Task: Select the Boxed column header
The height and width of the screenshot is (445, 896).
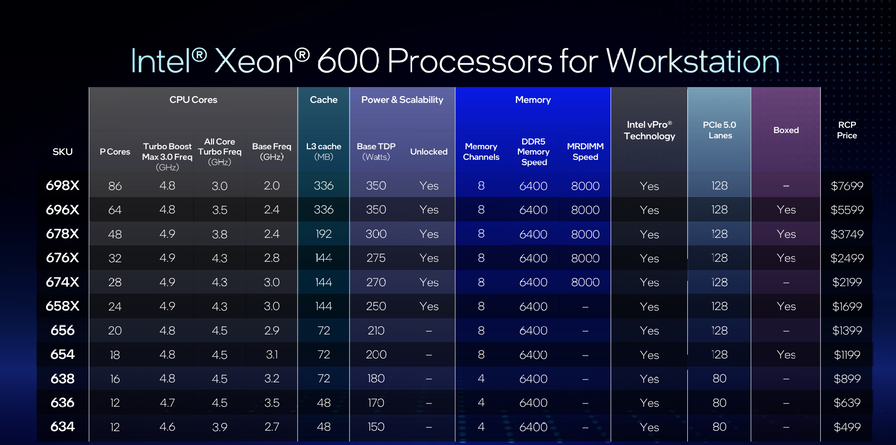Action: [786, 130]
